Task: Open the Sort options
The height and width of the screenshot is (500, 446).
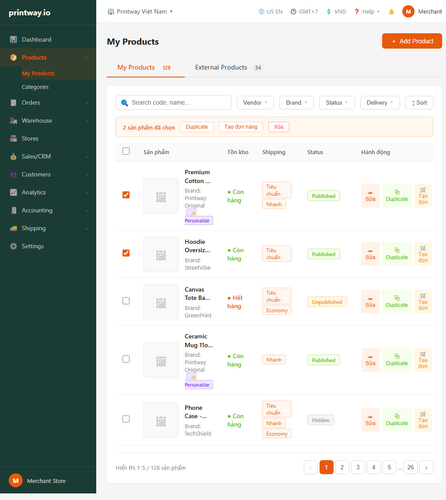Action: pos(419,103)
